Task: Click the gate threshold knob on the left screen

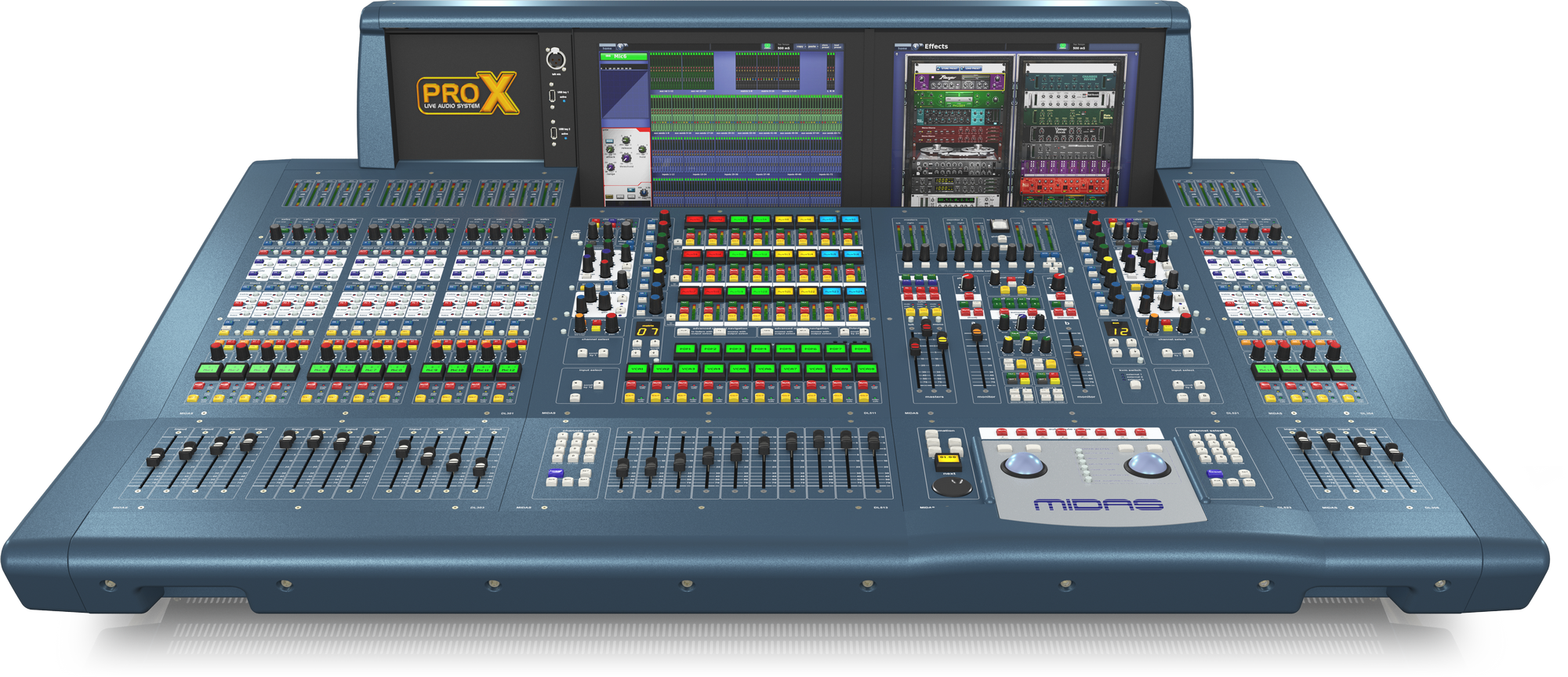Action: (x=626, y=158)
